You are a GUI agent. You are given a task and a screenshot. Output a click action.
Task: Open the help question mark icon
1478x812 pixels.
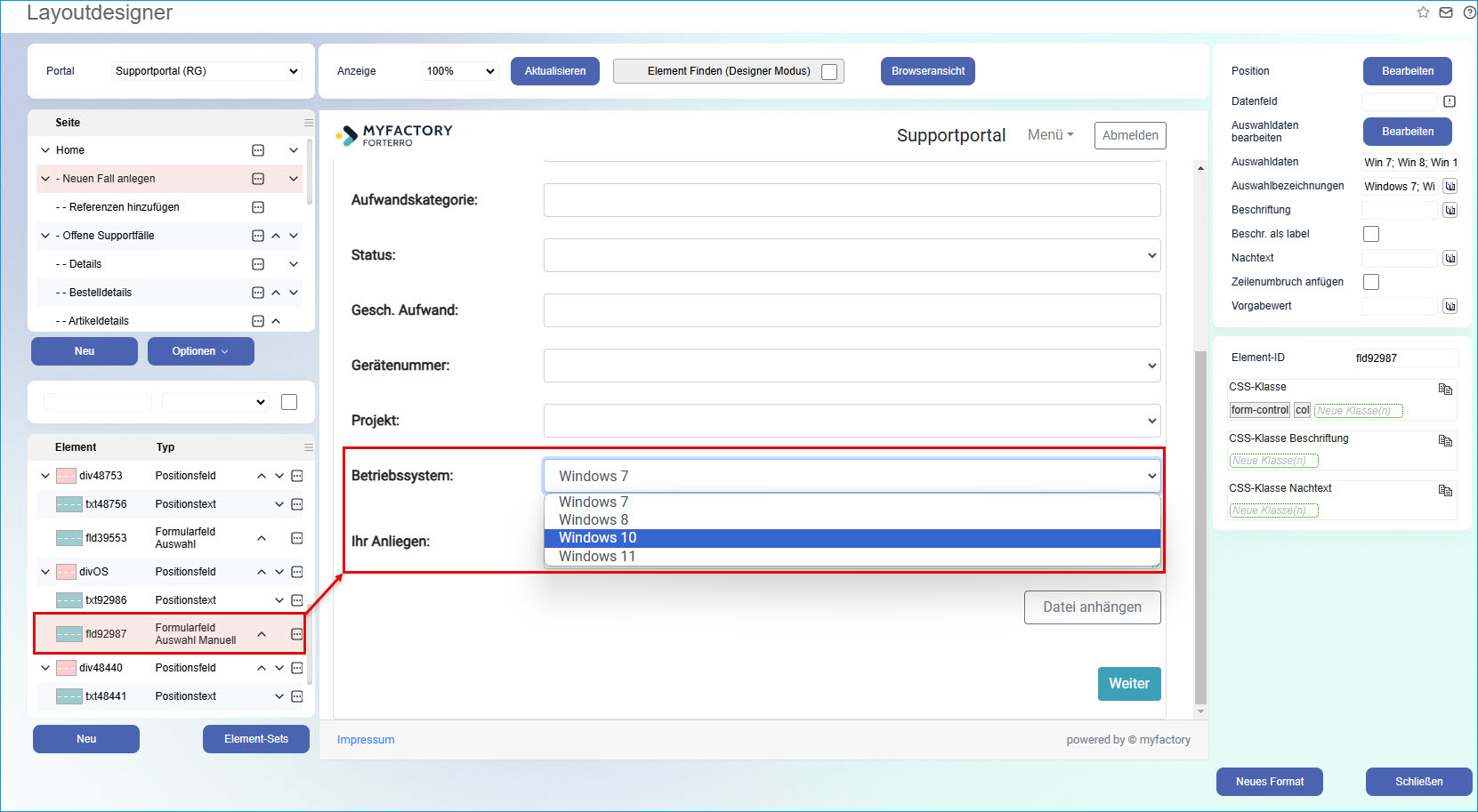point(1469,12)
